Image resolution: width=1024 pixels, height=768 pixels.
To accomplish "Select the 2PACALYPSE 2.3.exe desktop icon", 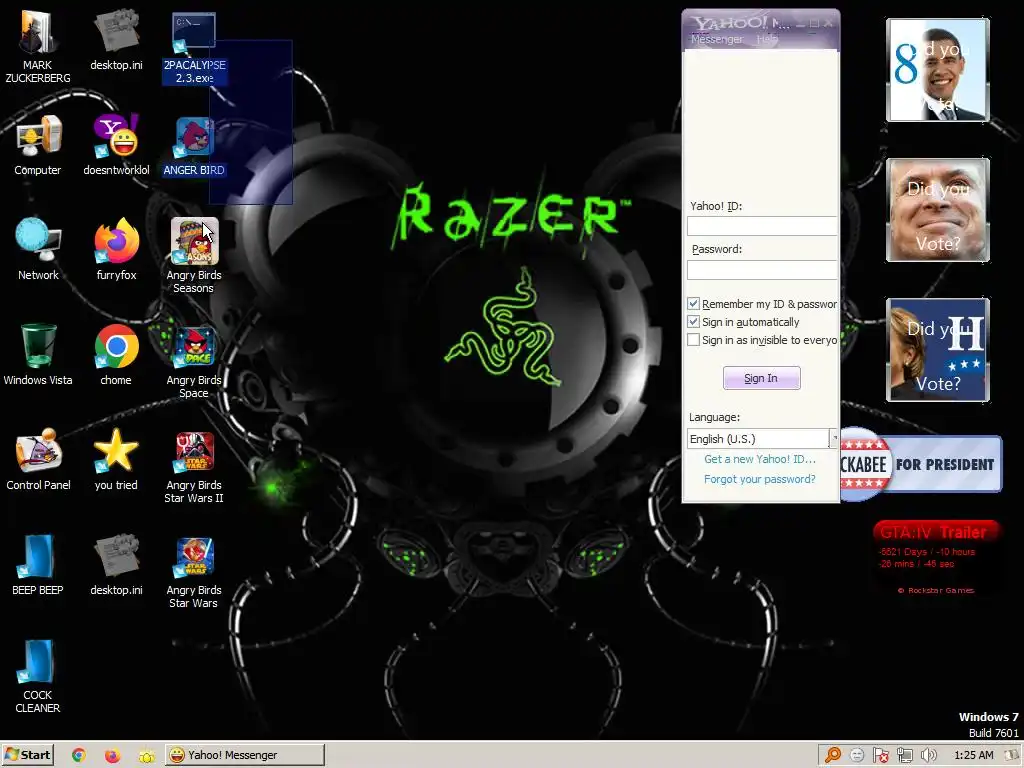I will click(x=194, y=49).
